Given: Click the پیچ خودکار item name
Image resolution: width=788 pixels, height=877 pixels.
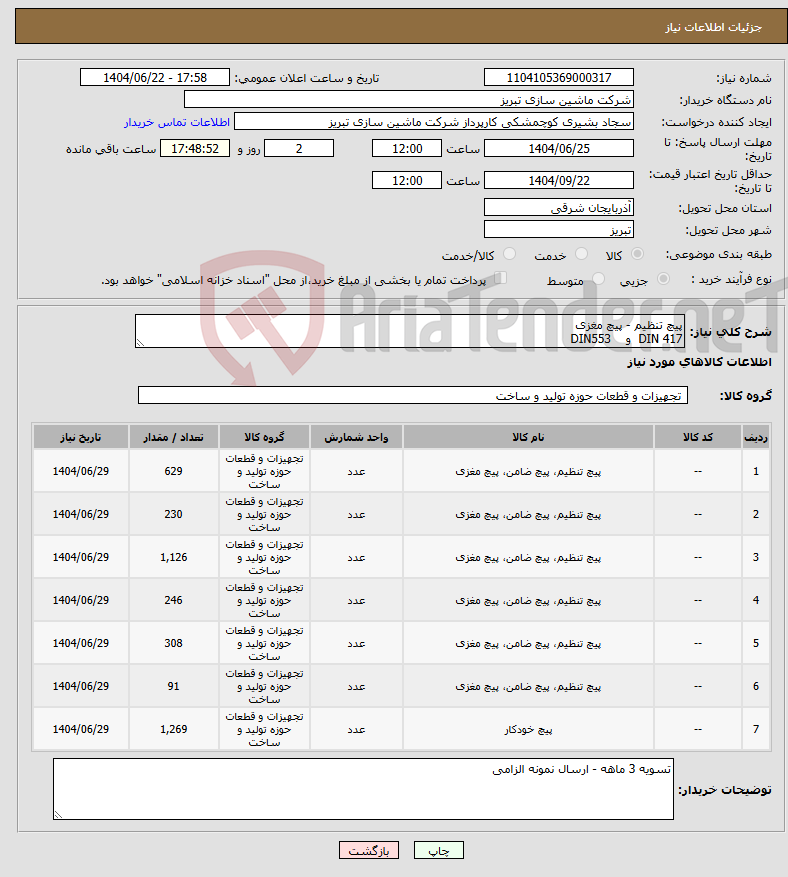Looking at the screenshot, I should coord(528,730).
